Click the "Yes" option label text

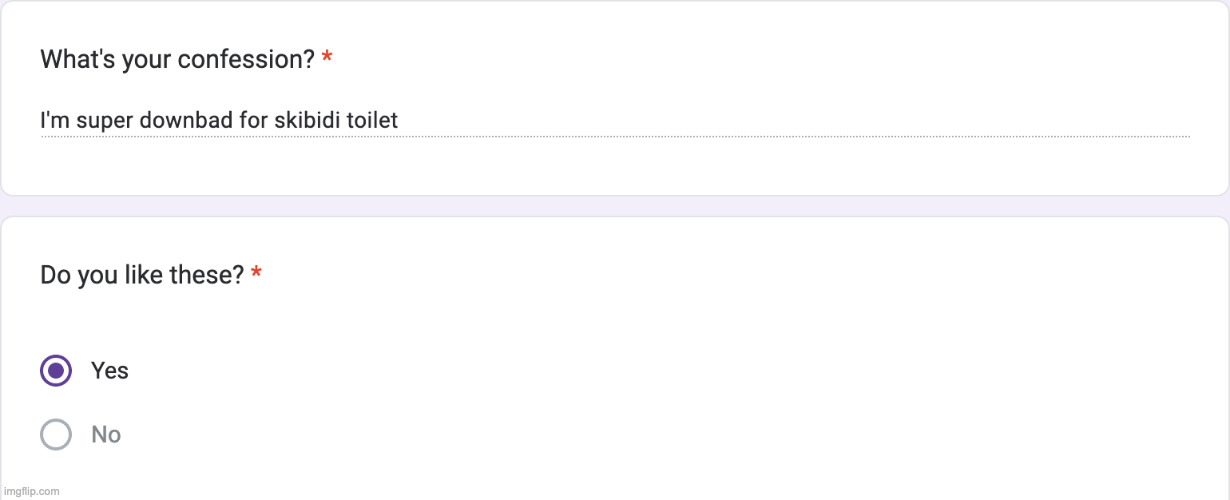pyautogui.click(x=110, y=371)
